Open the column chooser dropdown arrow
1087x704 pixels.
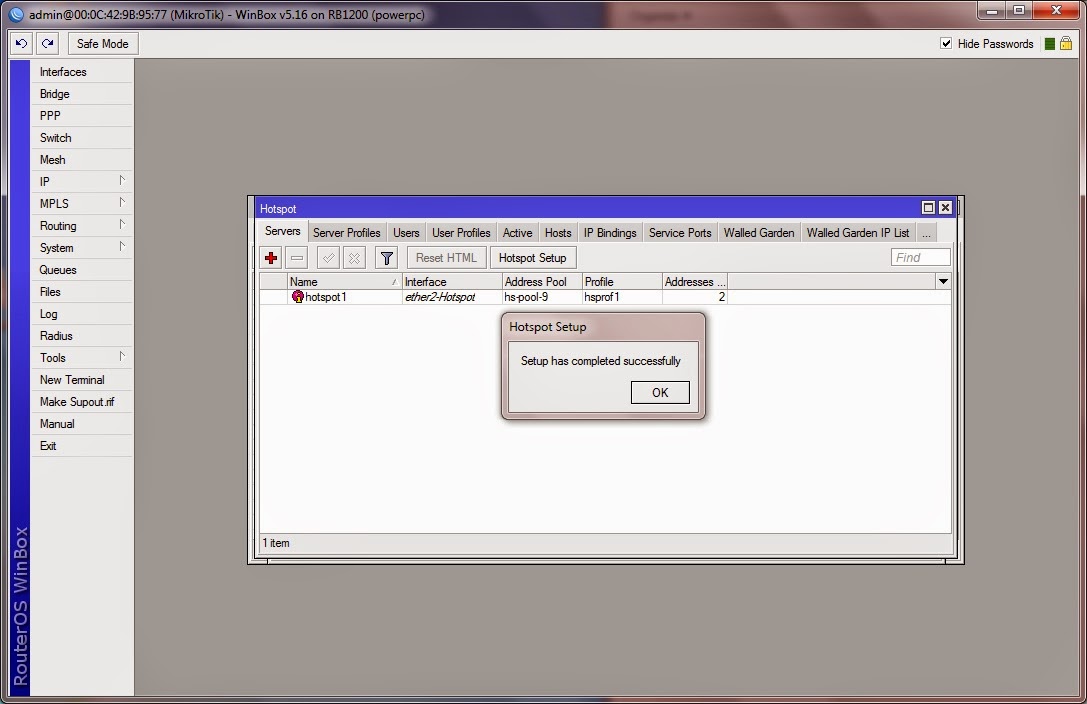pyautogui.click(x=943, y=281)
